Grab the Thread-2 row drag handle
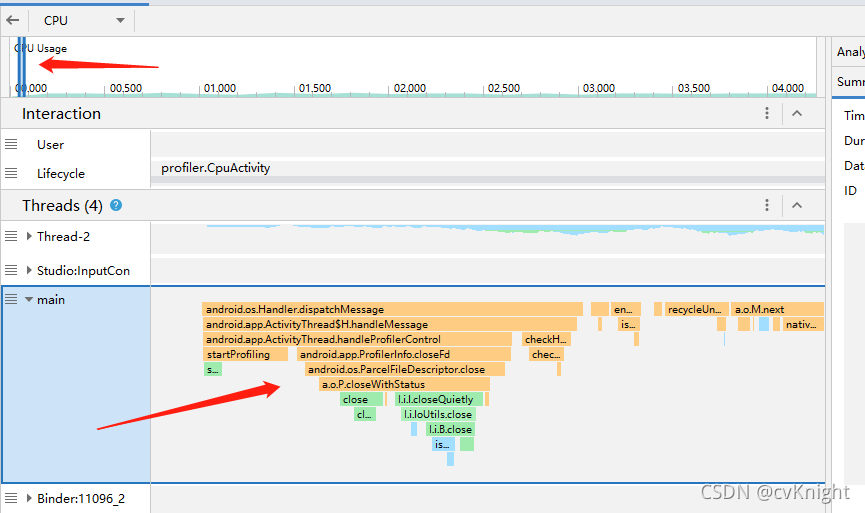865x513 pixels. 11,236
